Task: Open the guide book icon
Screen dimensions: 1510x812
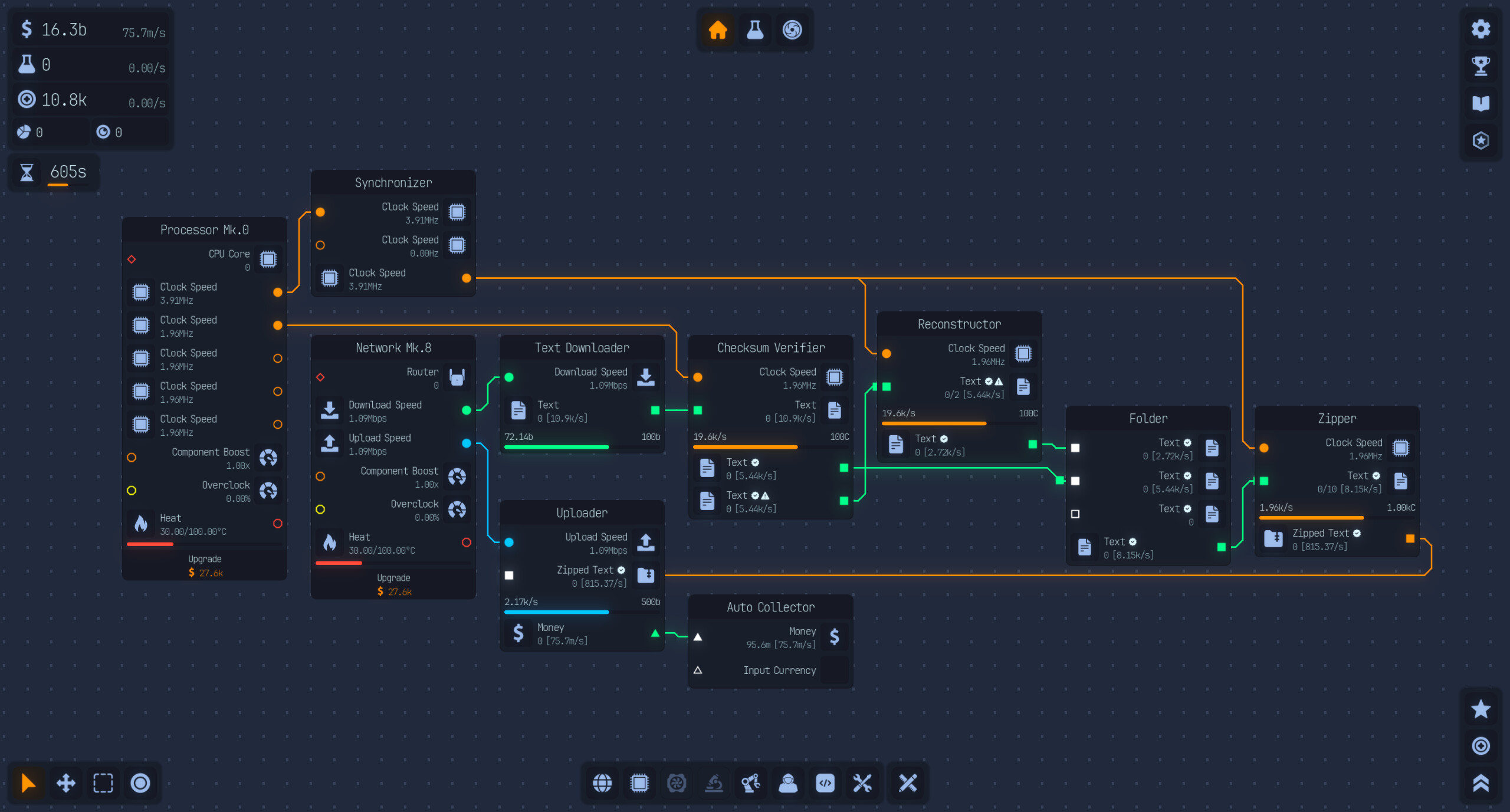Action: tap(1481, 103)
